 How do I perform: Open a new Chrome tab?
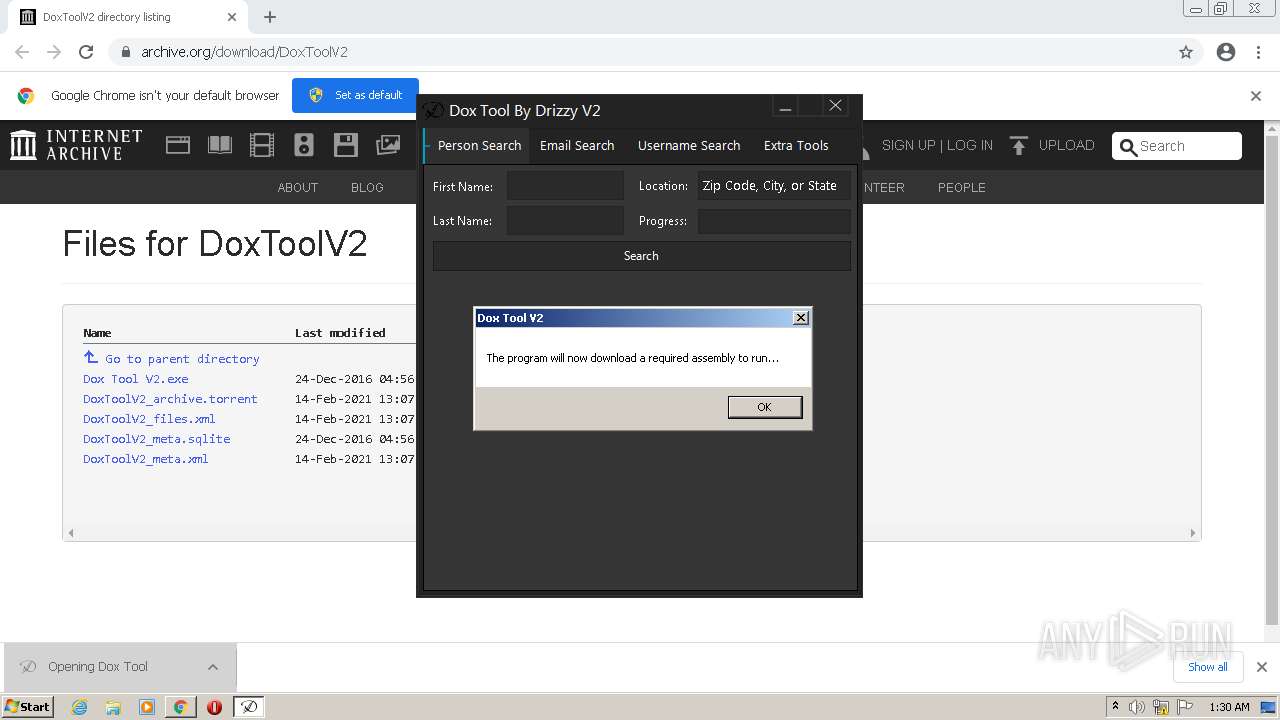(x=270, y=17)
